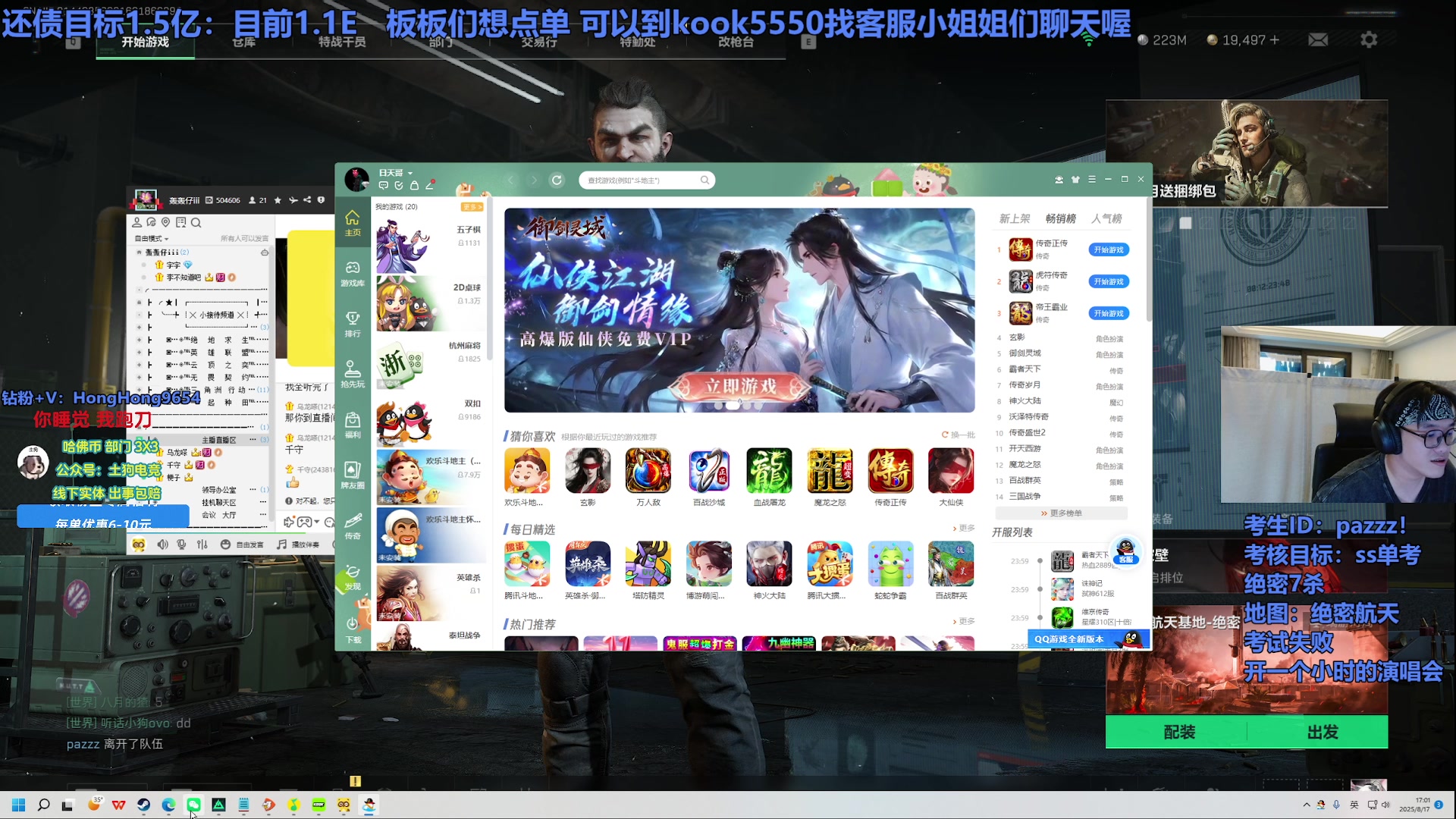Image resolution: width=1456 pixels, height=819 pixels.
Task: Click the share icon in YY title bar
Action: coord(307,200)
